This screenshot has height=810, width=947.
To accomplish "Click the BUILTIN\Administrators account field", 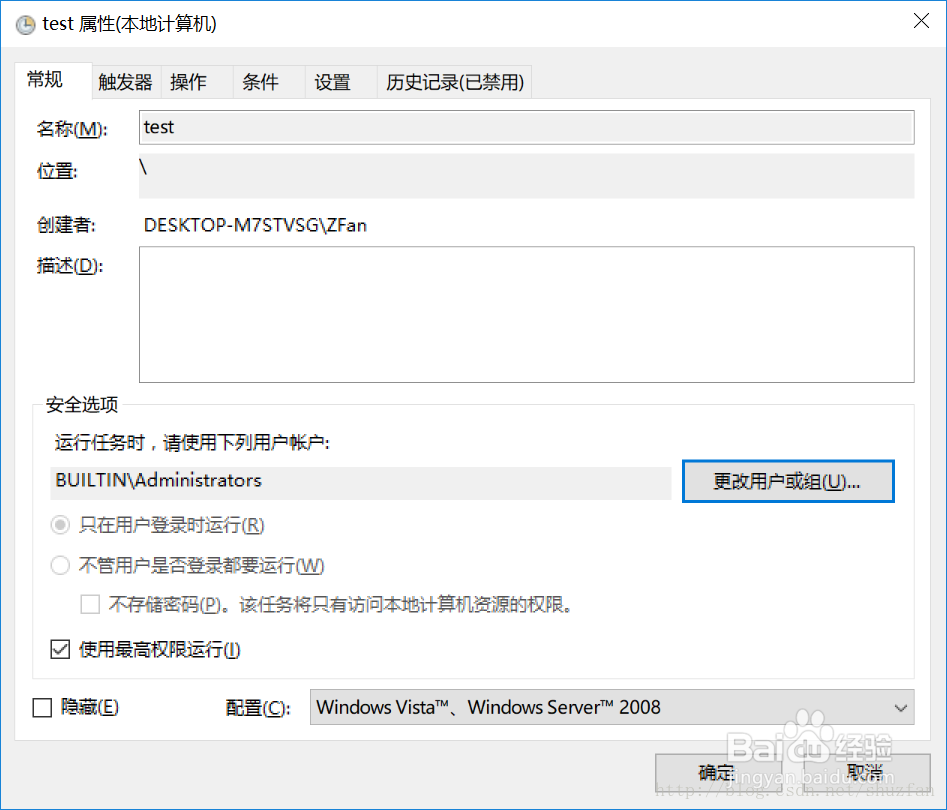I will [361, 482].
